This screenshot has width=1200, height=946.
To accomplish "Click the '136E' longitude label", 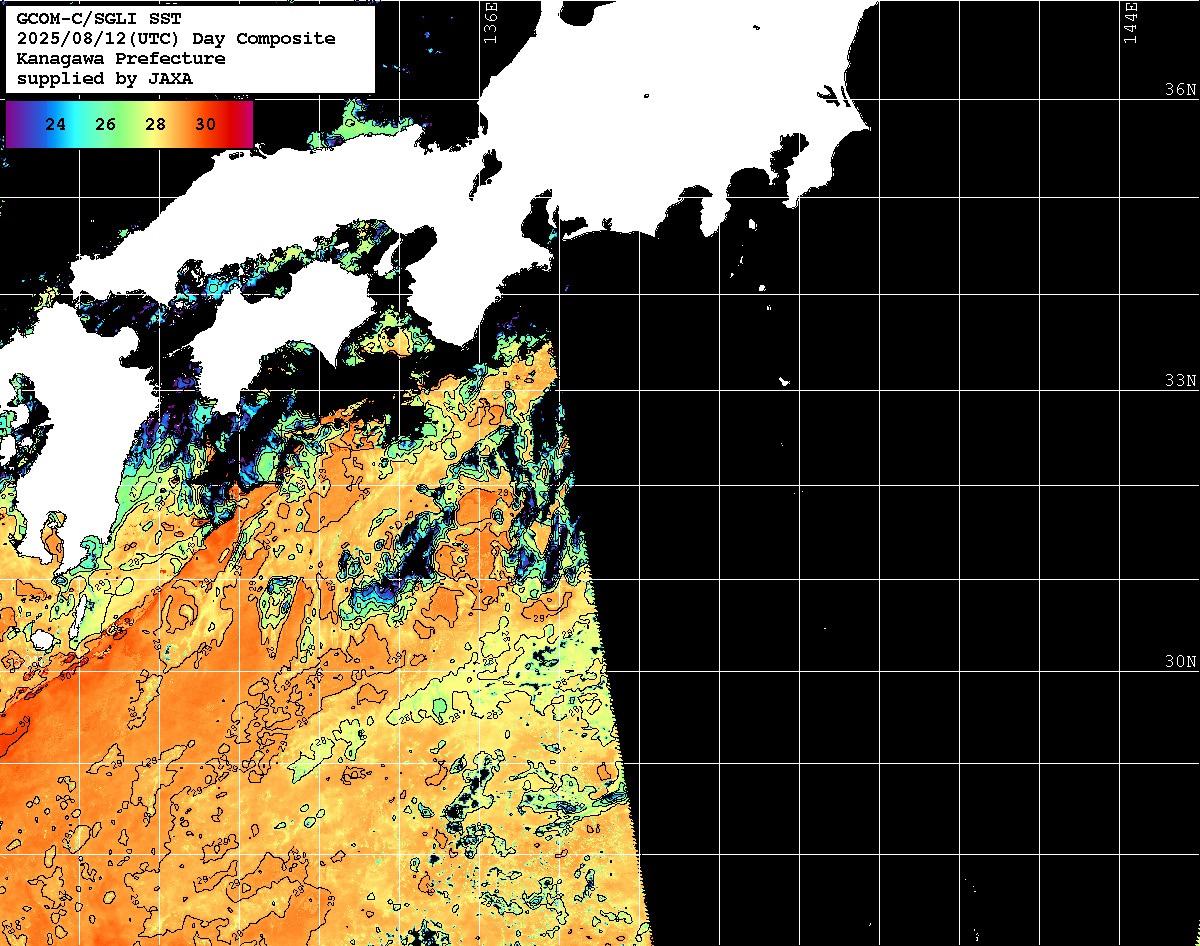I will click(x=490, y=23).
